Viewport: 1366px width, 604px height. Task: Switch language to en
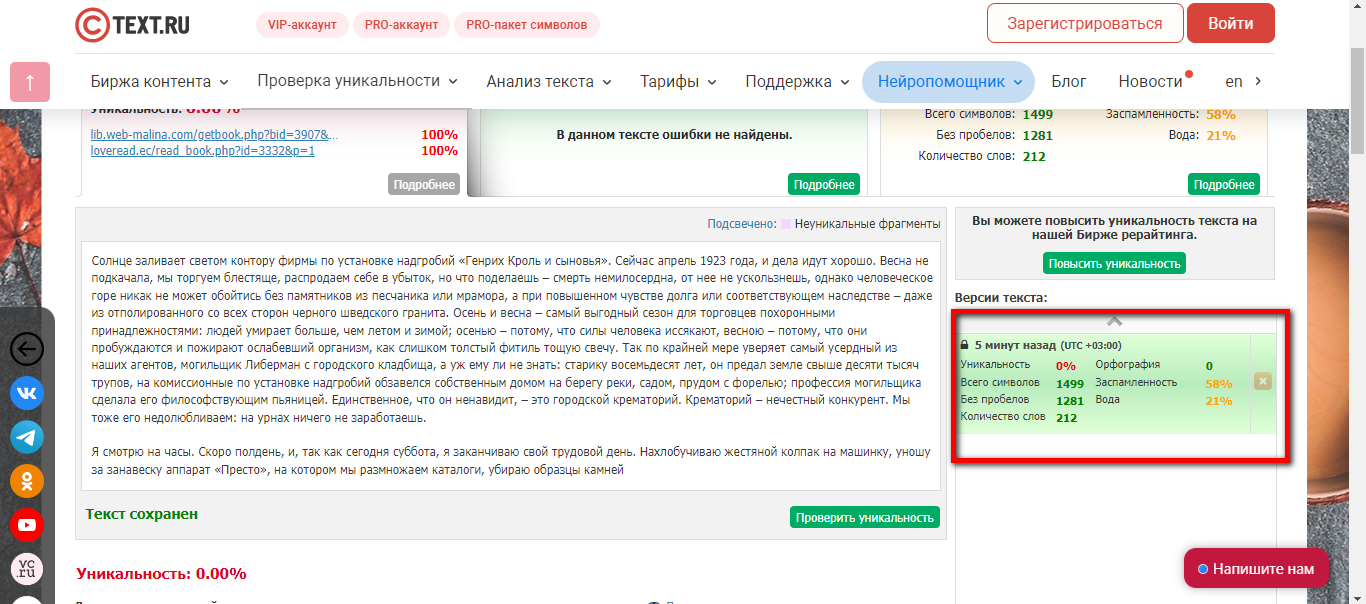(1233, 82)
